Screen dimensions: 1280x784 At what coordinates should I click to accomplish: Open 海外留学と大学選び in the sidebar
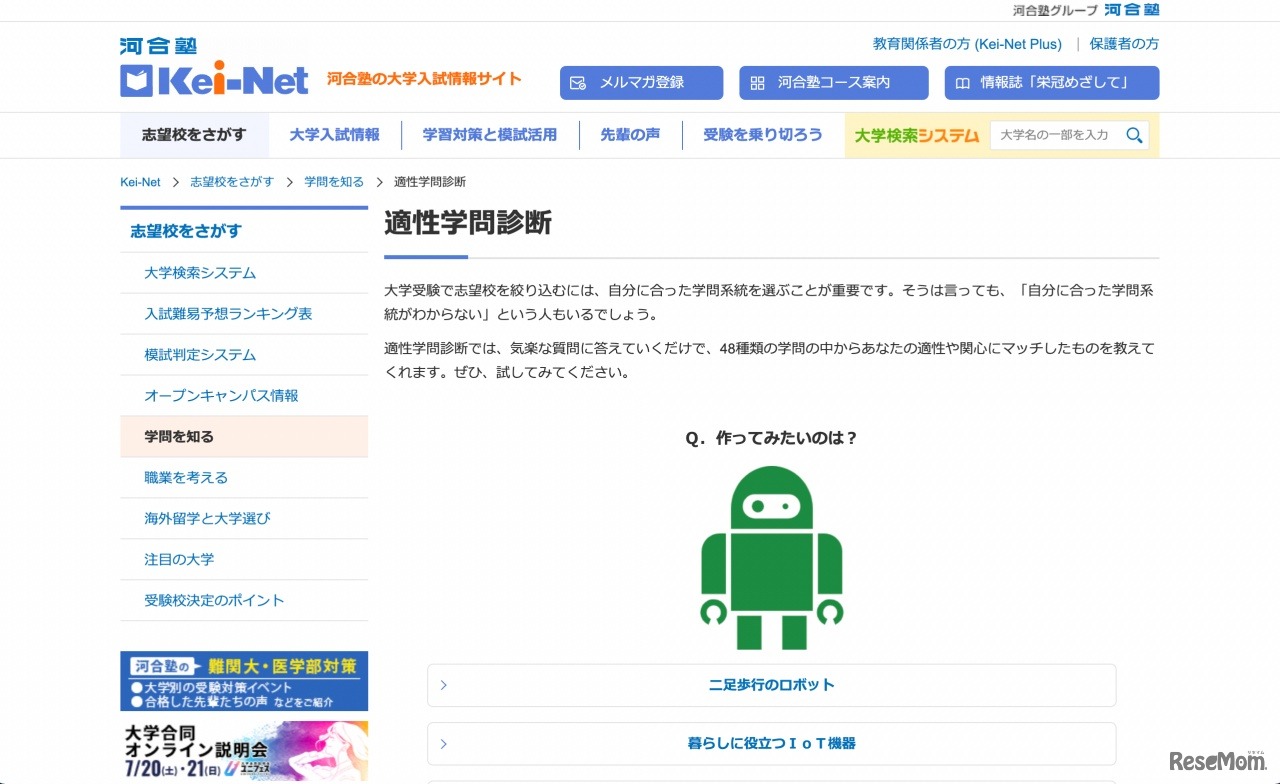tap(244, 519)
